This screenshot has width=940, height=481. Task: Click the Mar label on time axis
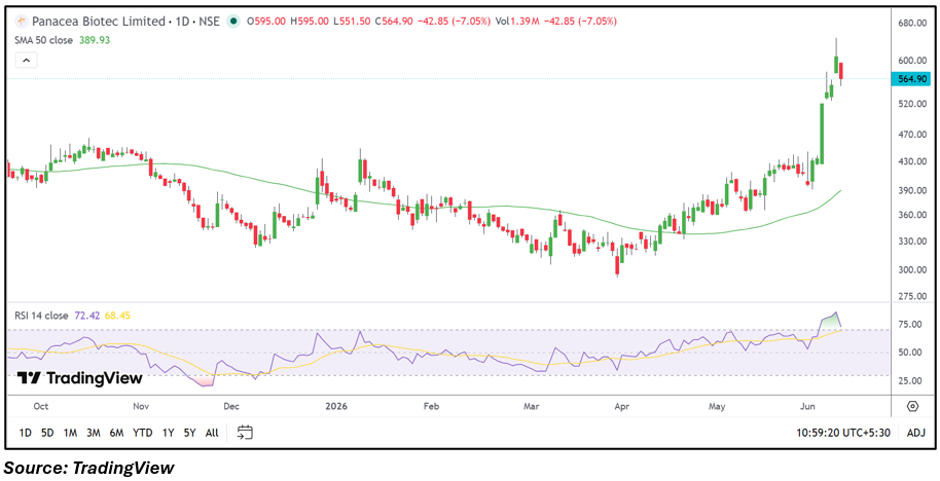click(531, 407)
